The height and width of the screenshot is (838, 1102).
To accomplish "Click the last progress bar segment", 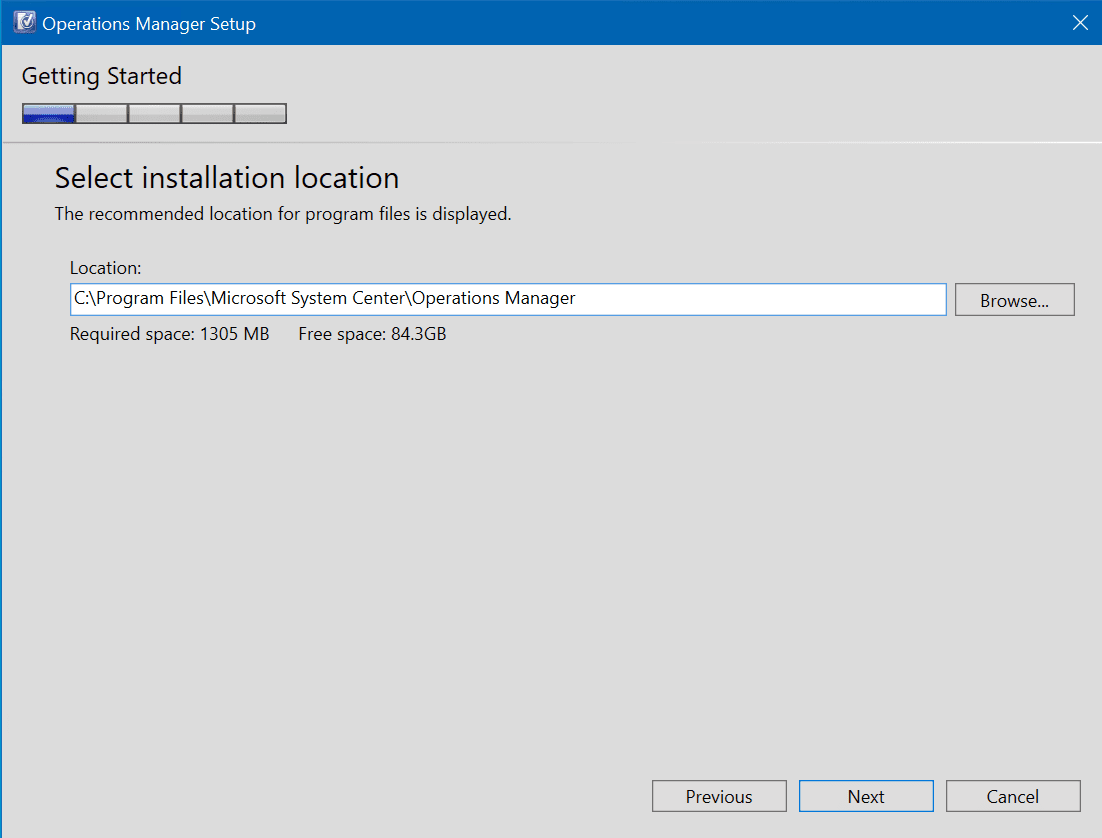I will point(260,112).
